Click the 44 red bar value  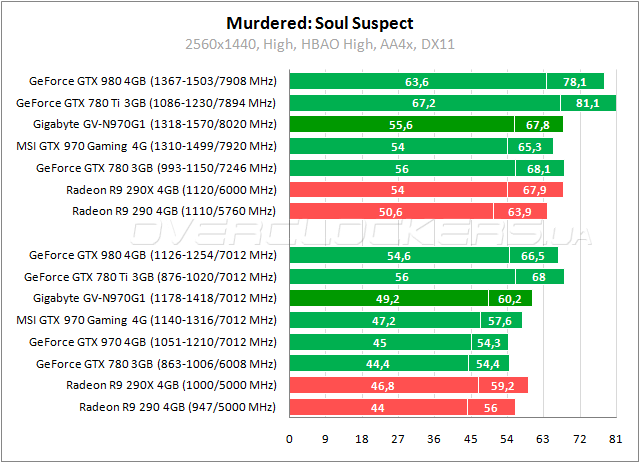378,408
